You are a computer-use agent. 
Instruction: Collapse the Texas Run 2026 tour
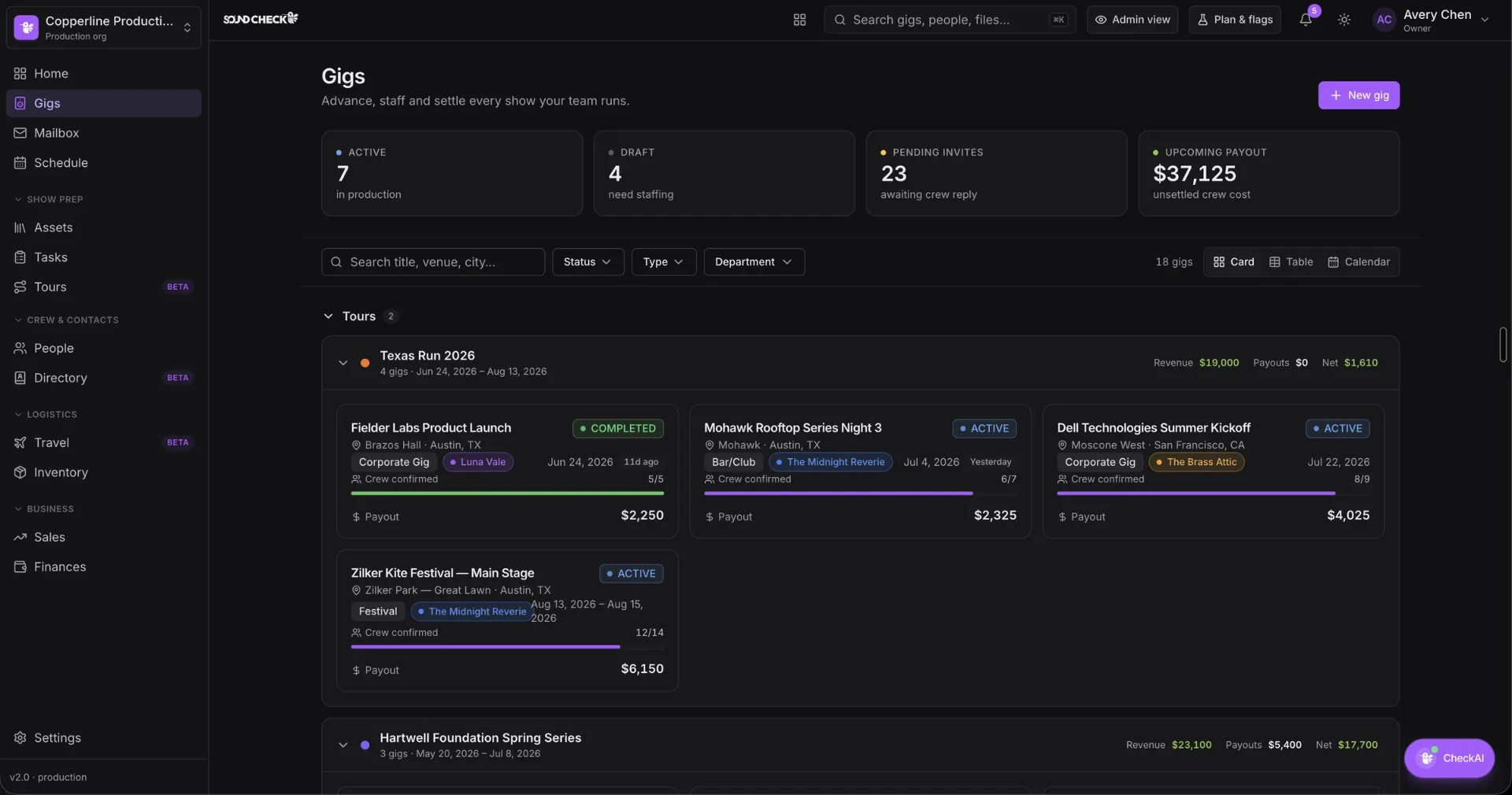tap(343, 363)
